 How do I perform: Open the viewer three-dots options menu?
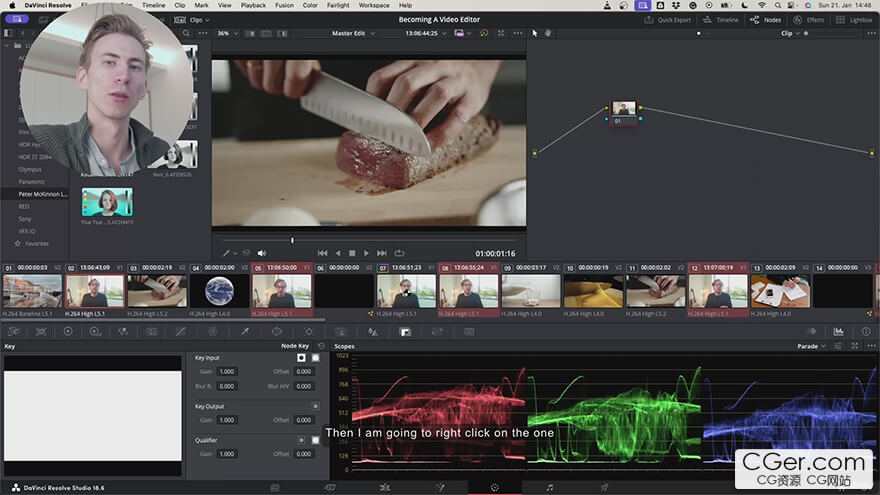tap(517, 33)
